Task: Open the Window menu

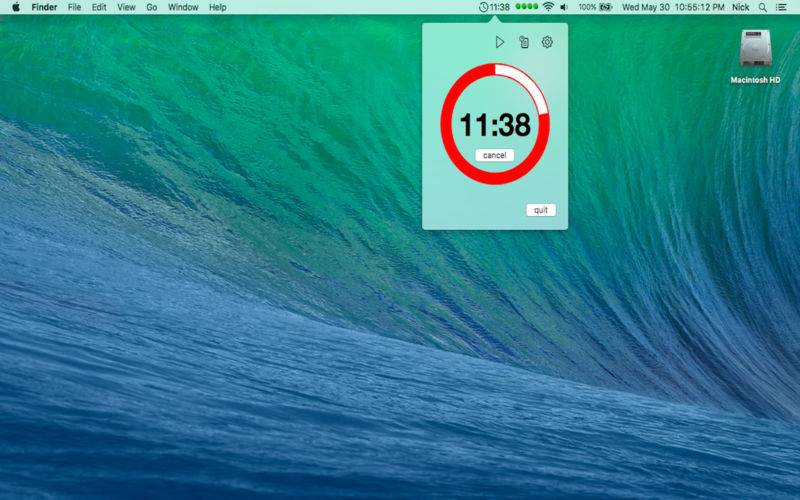Action: coord(183,7)
